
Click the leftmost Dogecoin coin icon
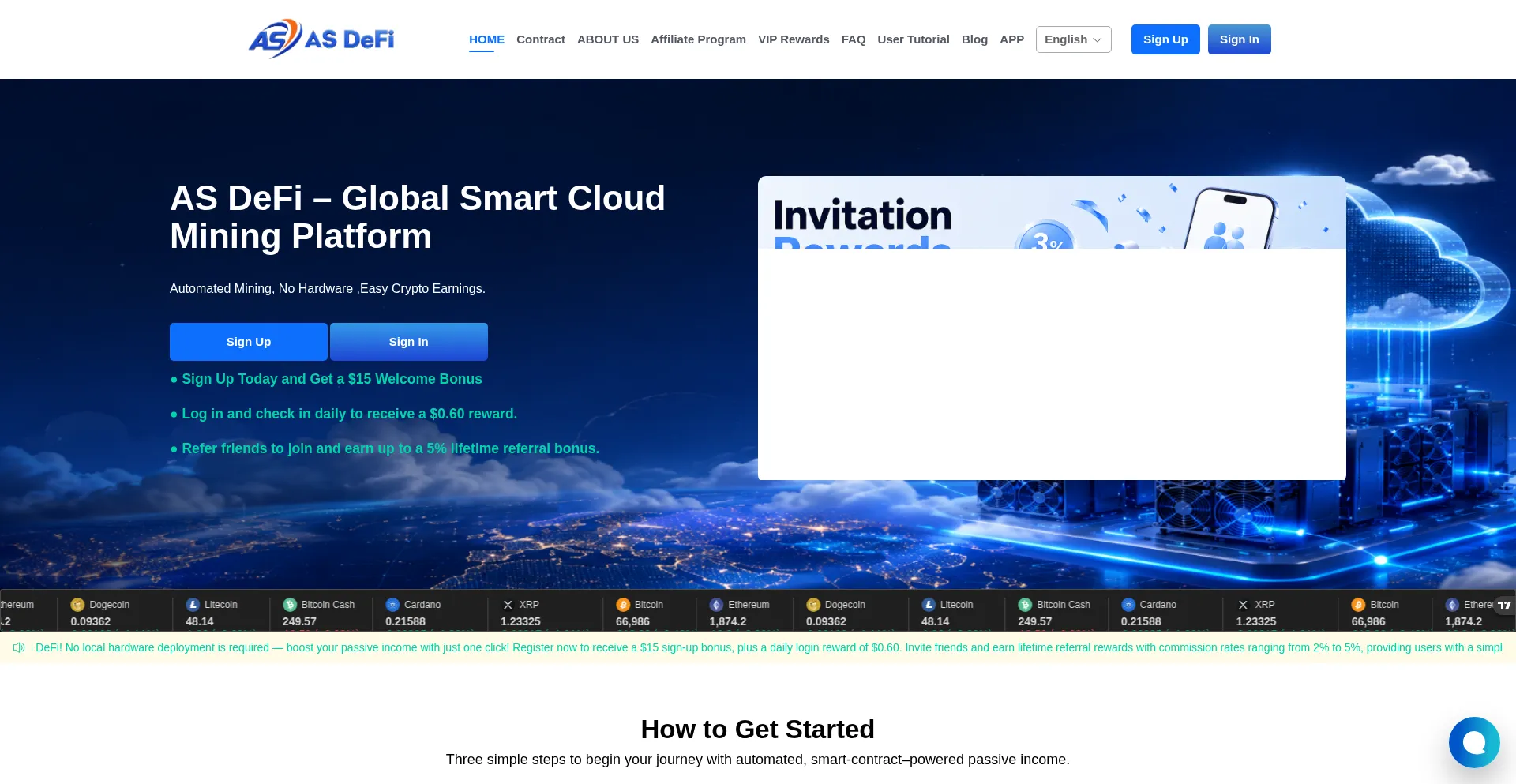point(77,605)
